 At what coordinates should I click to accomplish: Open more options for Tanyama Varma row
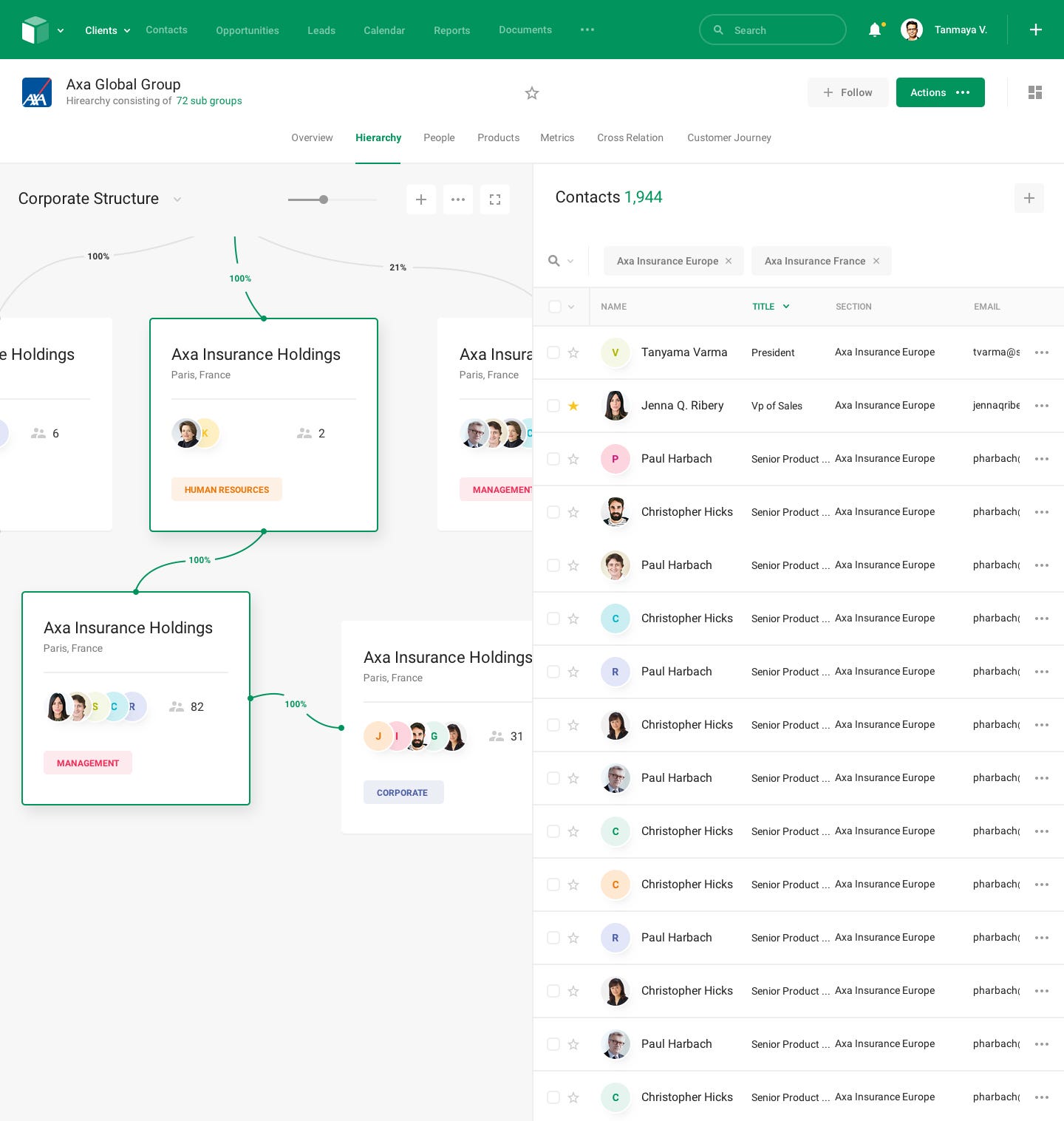tap(1042, 352)
